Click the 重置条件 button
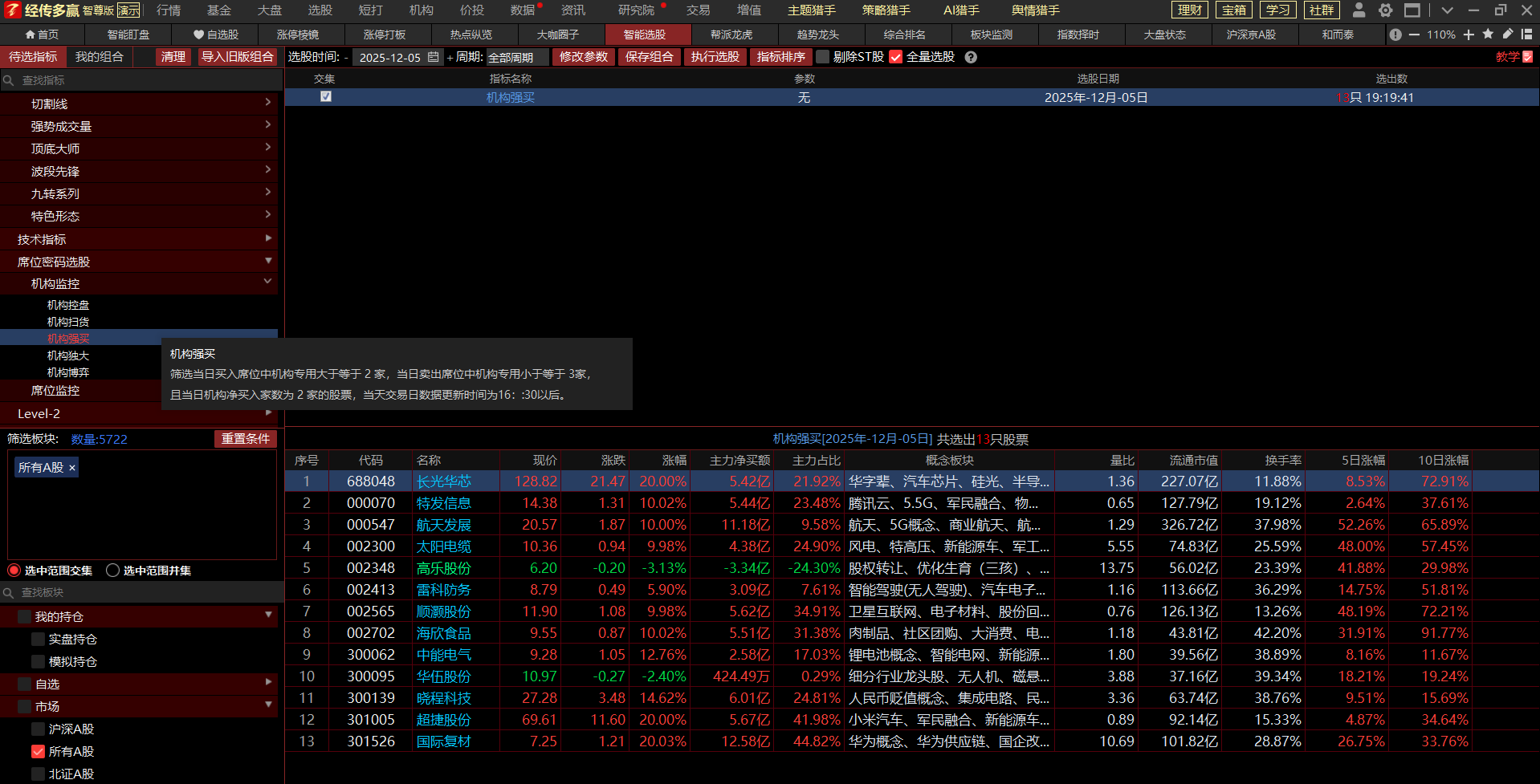1540x784 pixels. click(246, 438)
